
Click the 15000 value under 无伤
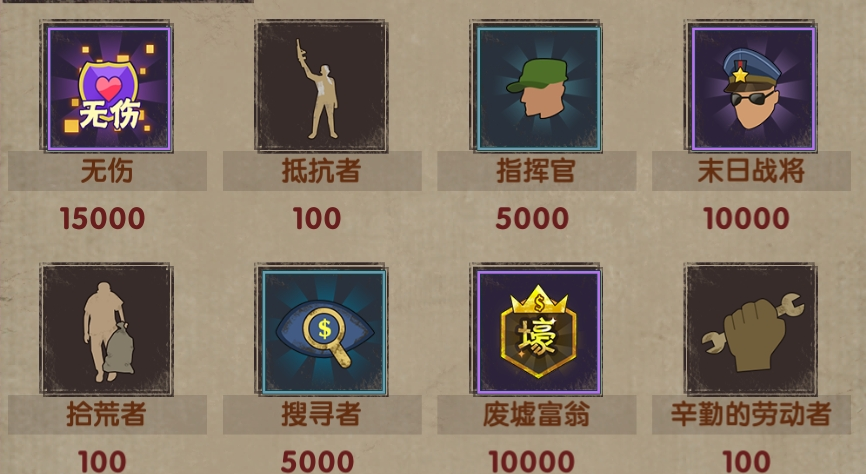[x=102, y=219]
